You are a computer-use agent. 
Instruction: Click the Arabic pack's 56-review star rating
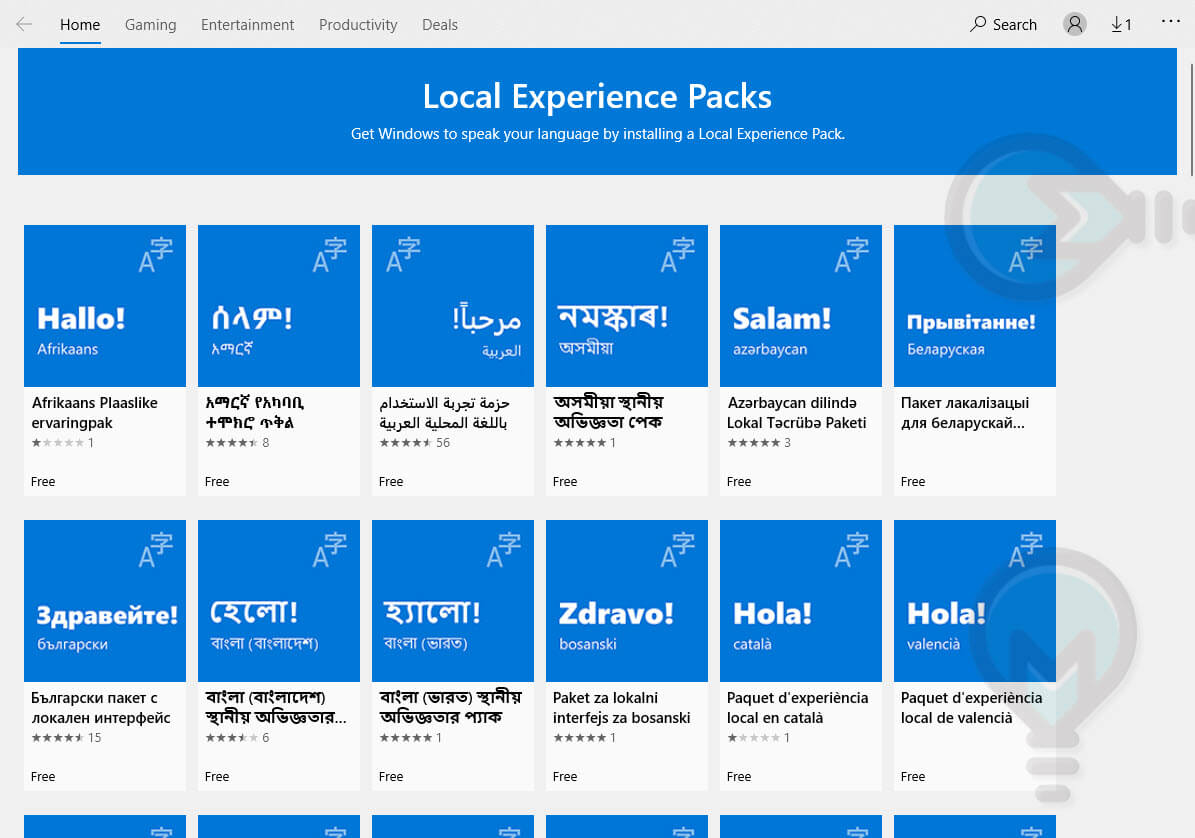click(x=415, y=443)
